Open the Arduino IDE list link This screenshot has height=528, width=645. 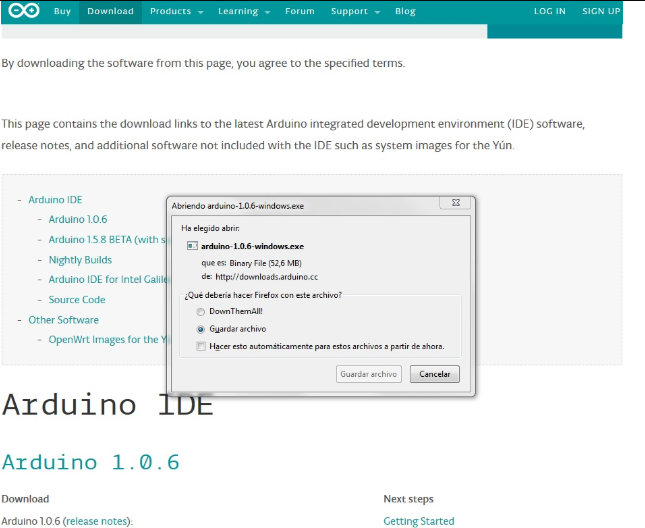click(x=55, y=200)
